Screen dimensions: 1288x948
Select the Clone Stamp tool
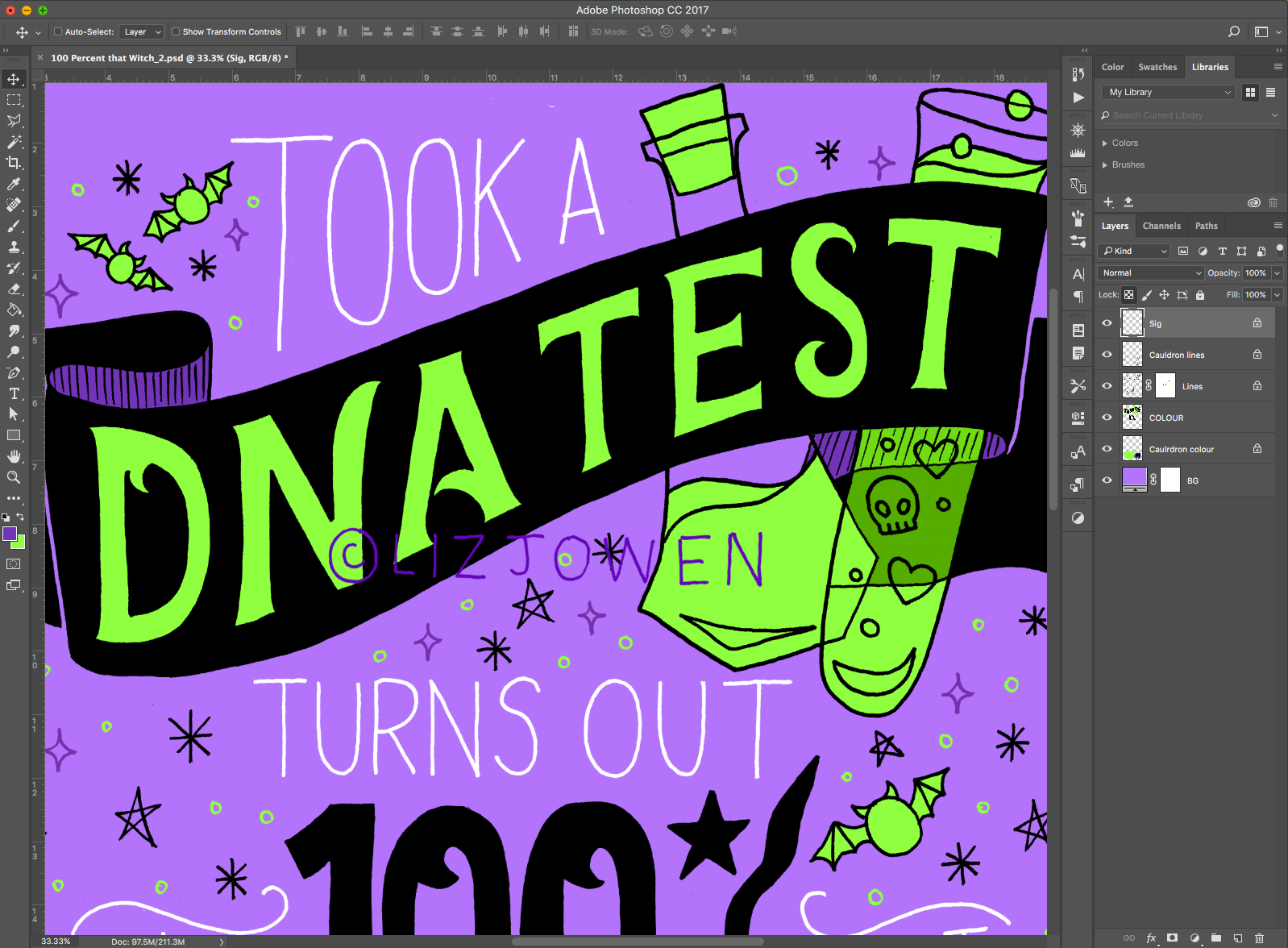click(x=14, y=247)
